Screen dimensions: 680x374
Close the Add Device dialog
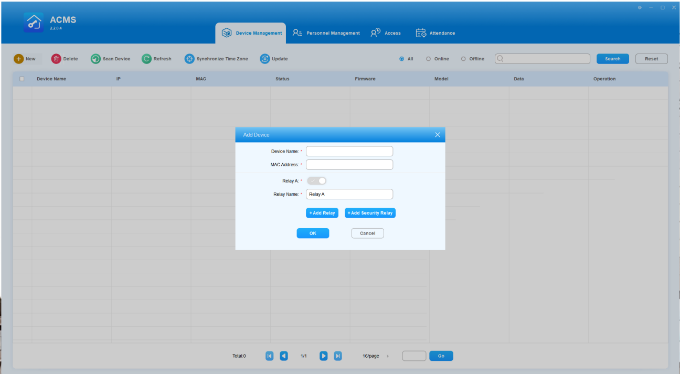[437, 135]
